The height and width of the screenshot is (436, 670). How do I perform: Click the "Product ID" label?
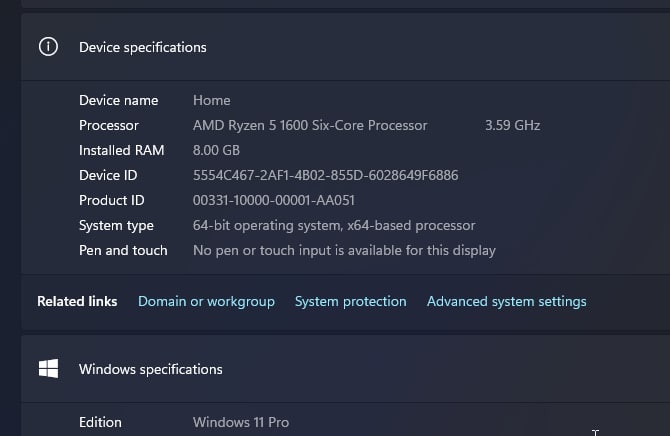click(x=112, y=200)
